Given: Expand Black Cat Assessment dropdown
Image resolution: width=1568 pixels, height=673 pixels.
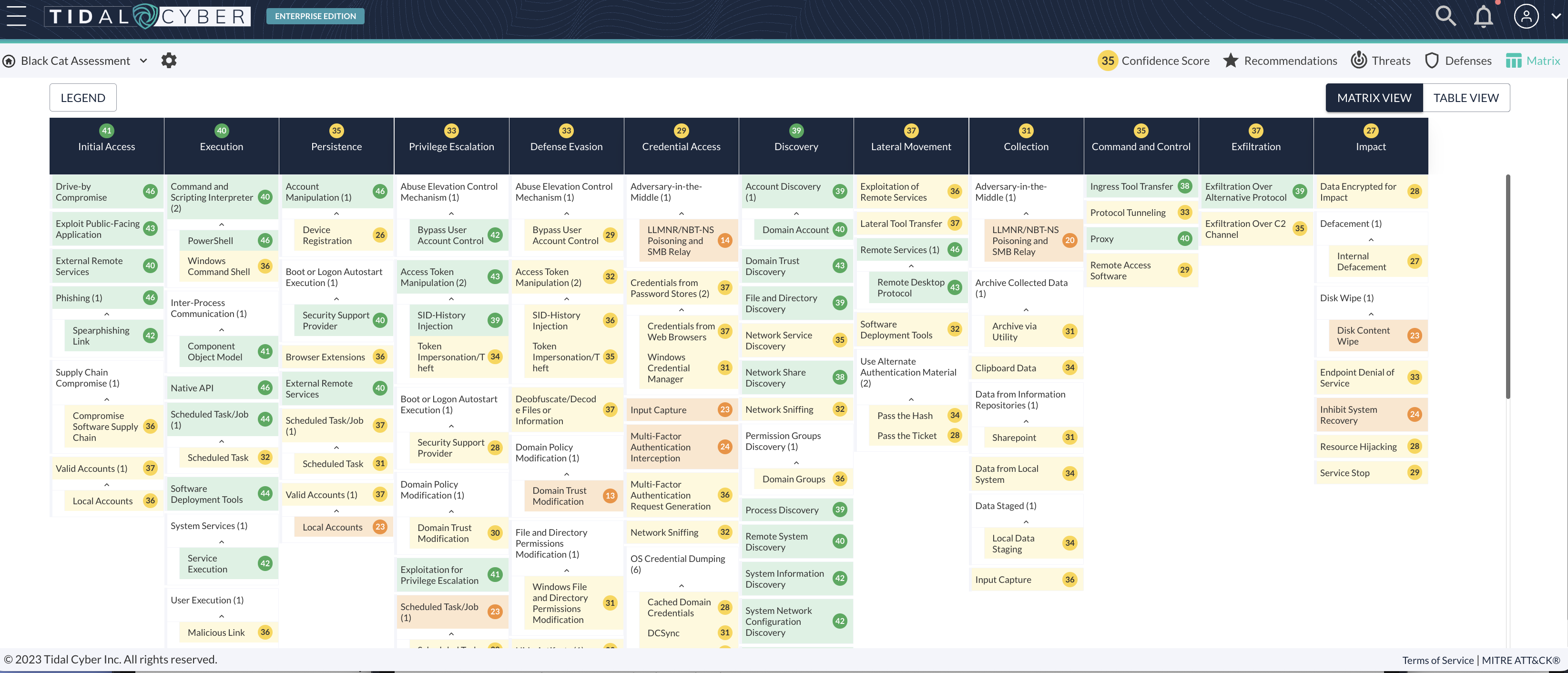Looking at the screenshot, I should click(143, 60).
